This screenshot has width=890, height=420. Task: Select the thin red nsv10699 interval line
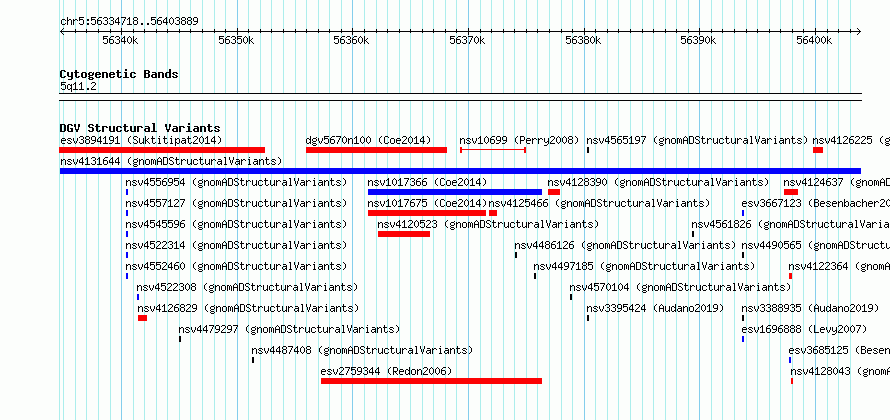coord(493,150)
